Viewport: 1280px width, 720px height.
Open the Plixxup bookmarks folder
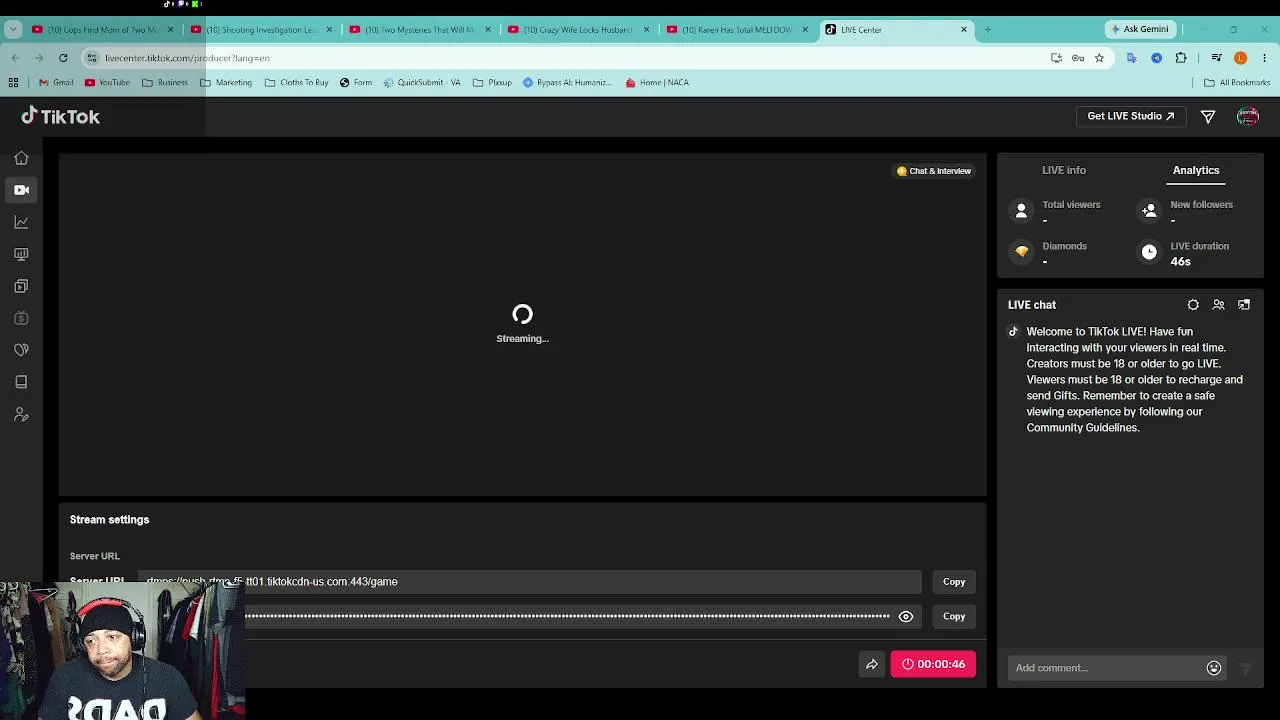click(492, 83)
